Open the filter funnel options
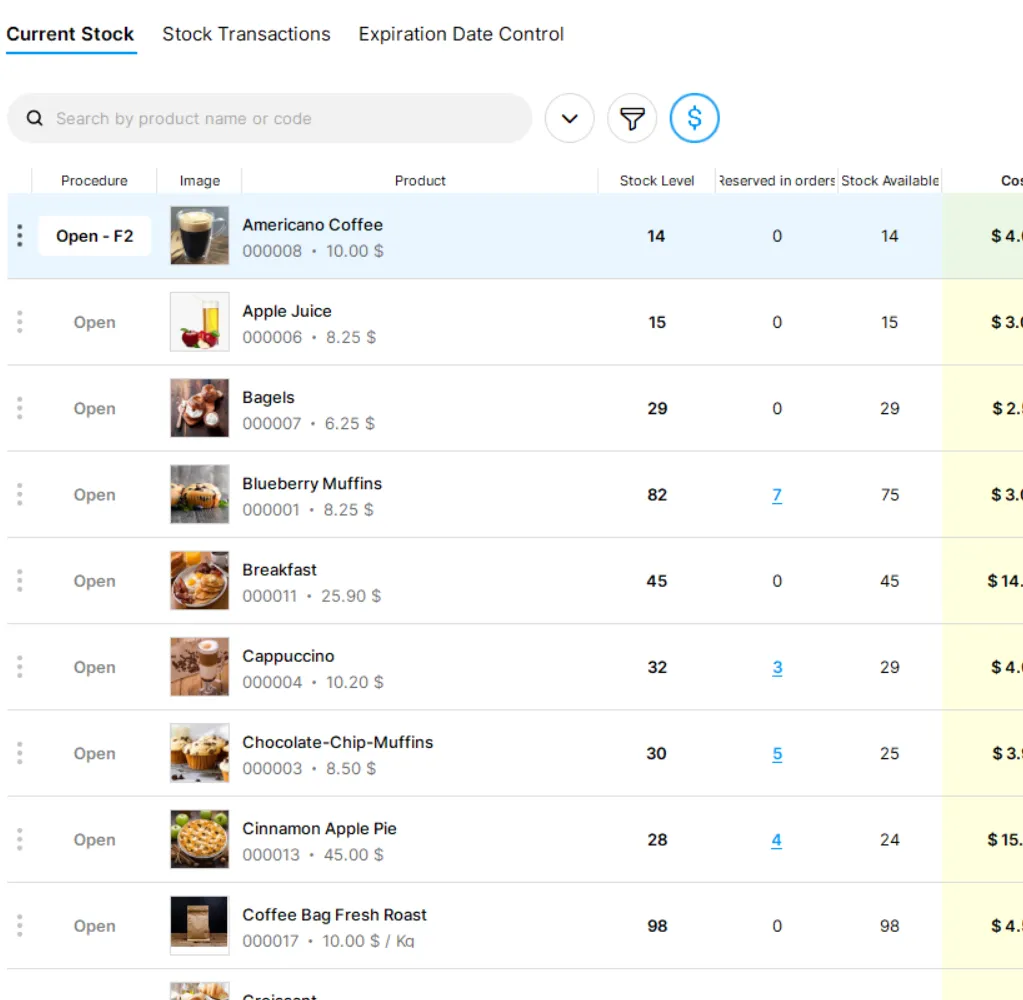Viewport: 1023px width, 1000px height. click(632, 119)
